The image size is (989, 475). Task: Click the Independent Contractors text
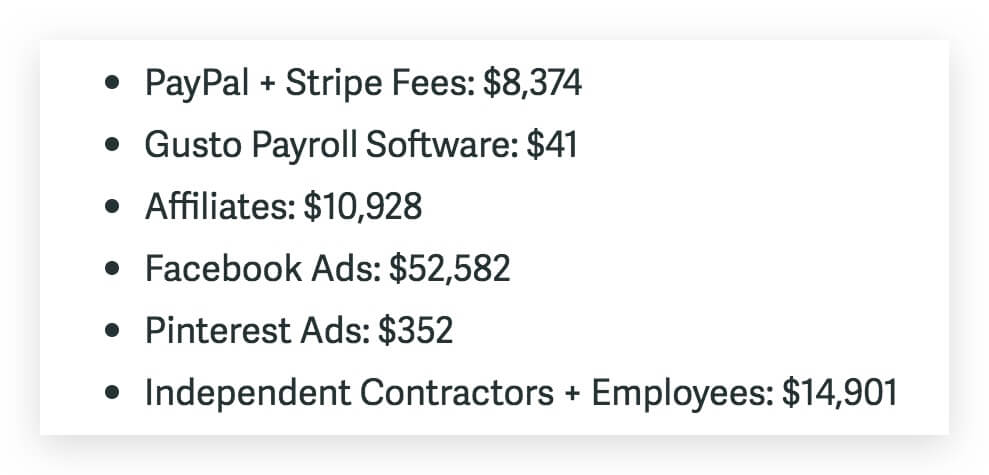349,393
